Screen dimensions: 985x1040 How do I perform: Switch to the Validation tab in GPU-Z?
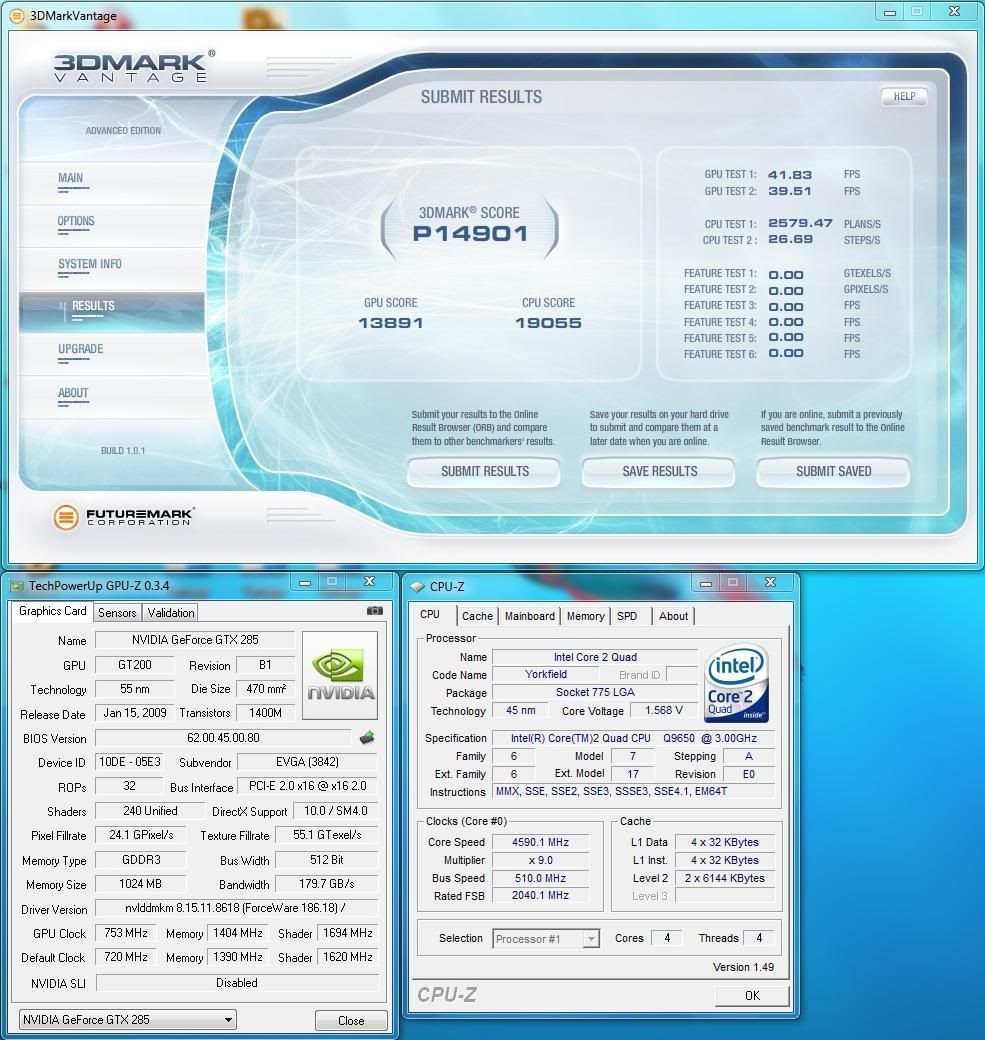click(170, 612)
